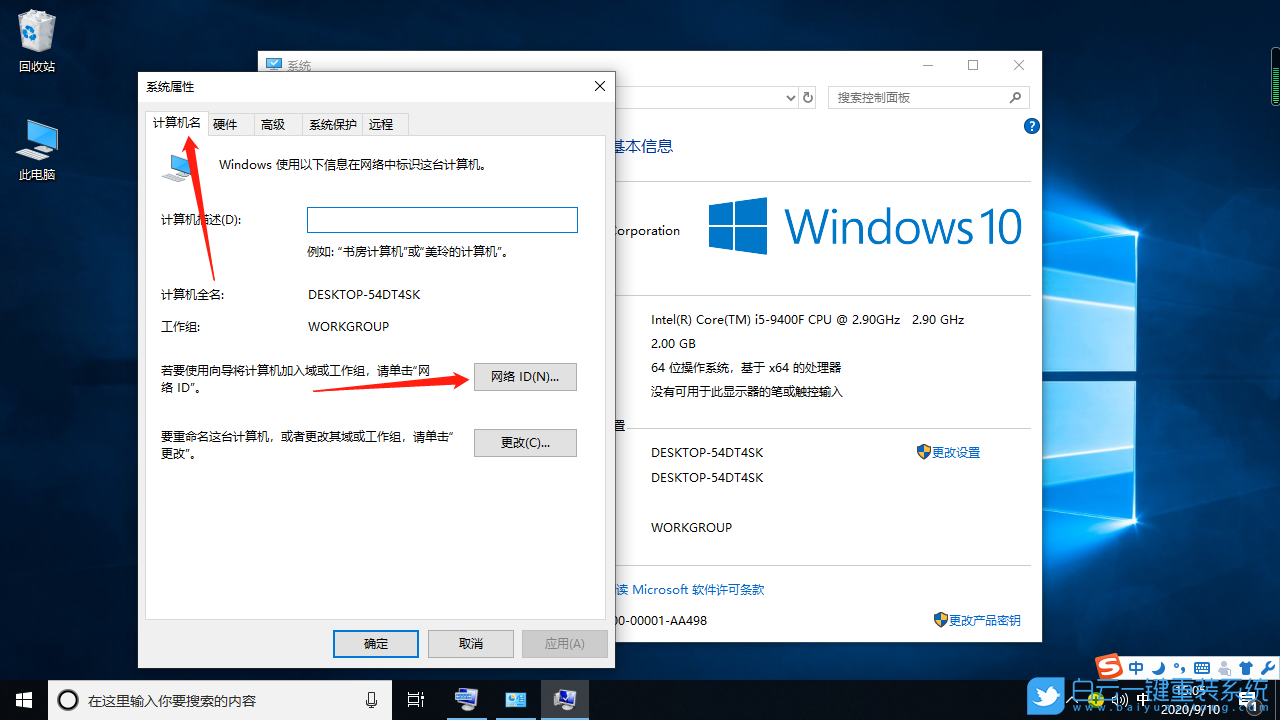Select the Remote Desktop taskbar icon
The image size is (1280, 720).
tap(466, 700)
